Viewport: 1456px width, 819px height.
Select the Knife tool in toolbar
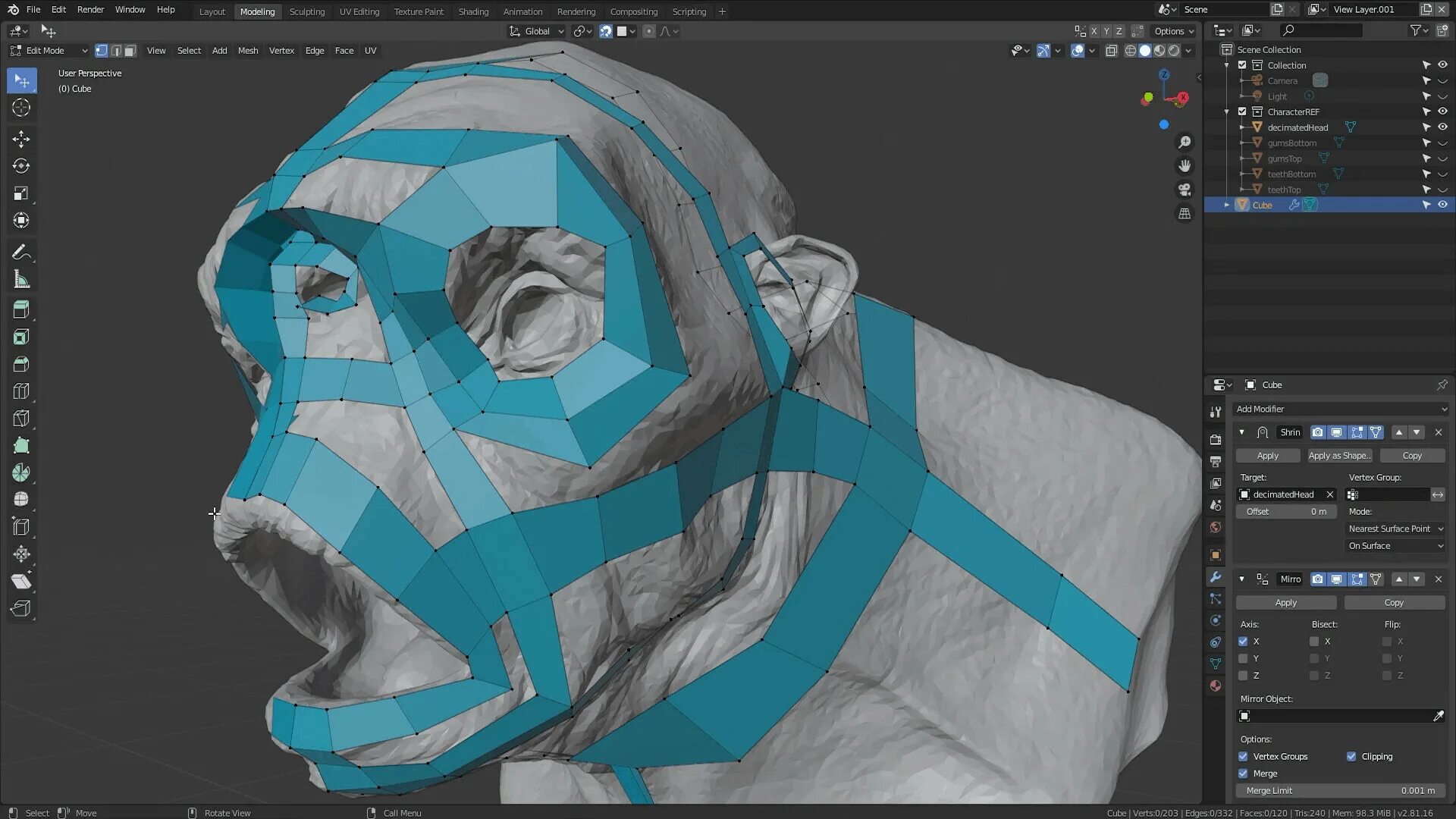21,419
